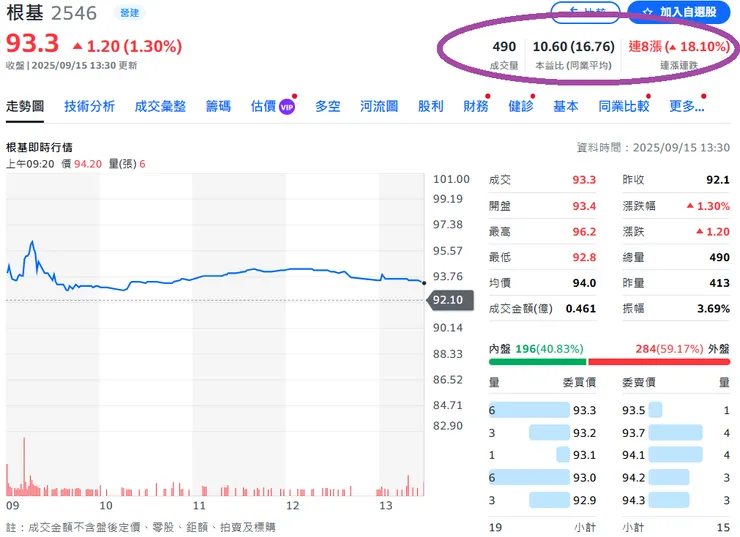
Task: Open the 多空 tab
Action: click(328, 106)
